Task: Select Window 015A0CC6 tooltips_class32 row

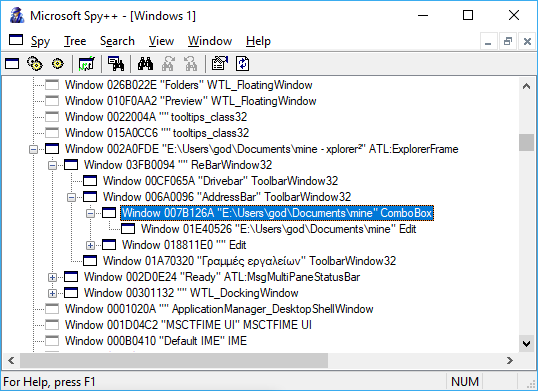Action: tap(157, 133)
